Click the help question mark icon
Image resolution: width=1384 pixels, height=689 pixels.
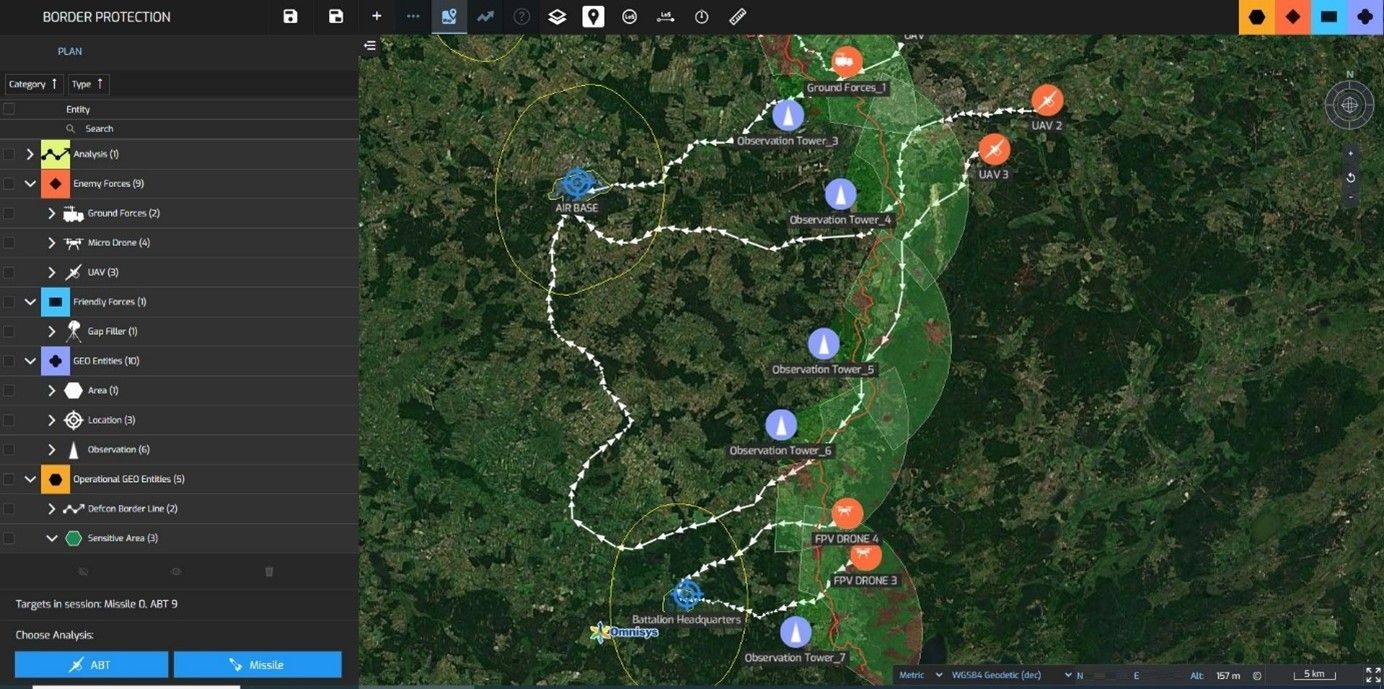click(x=521, y=16)
